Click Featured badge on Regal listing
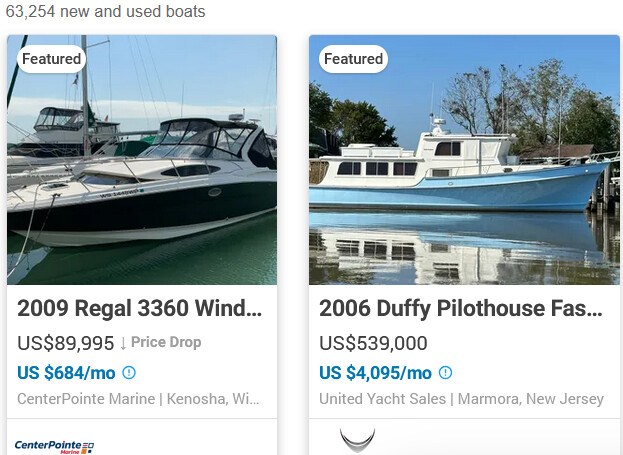623x455 pixels. [51, 59]
